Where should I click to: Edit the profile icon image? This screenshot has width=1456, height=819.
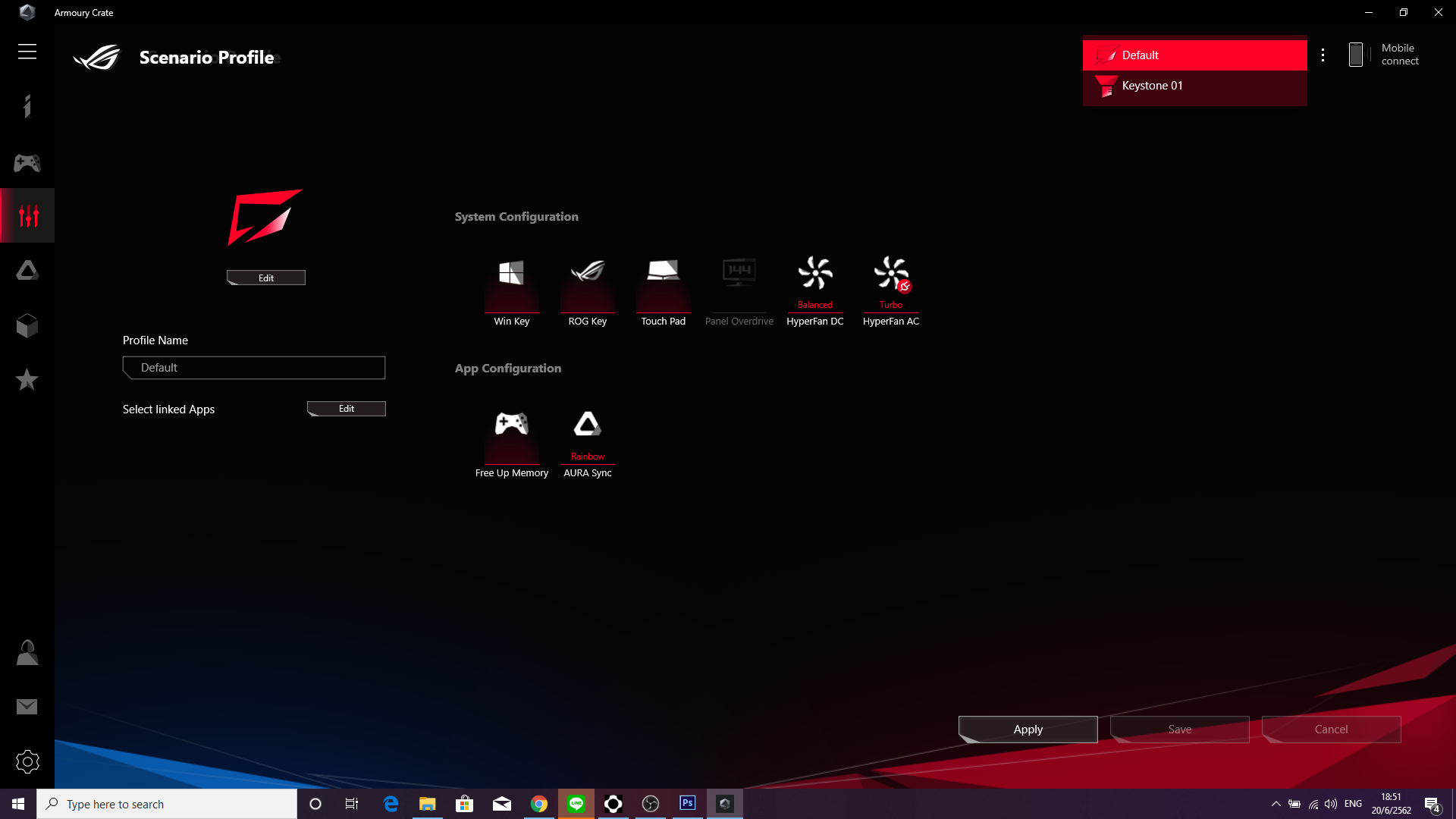pyautogui.click(x=266, y=278)
